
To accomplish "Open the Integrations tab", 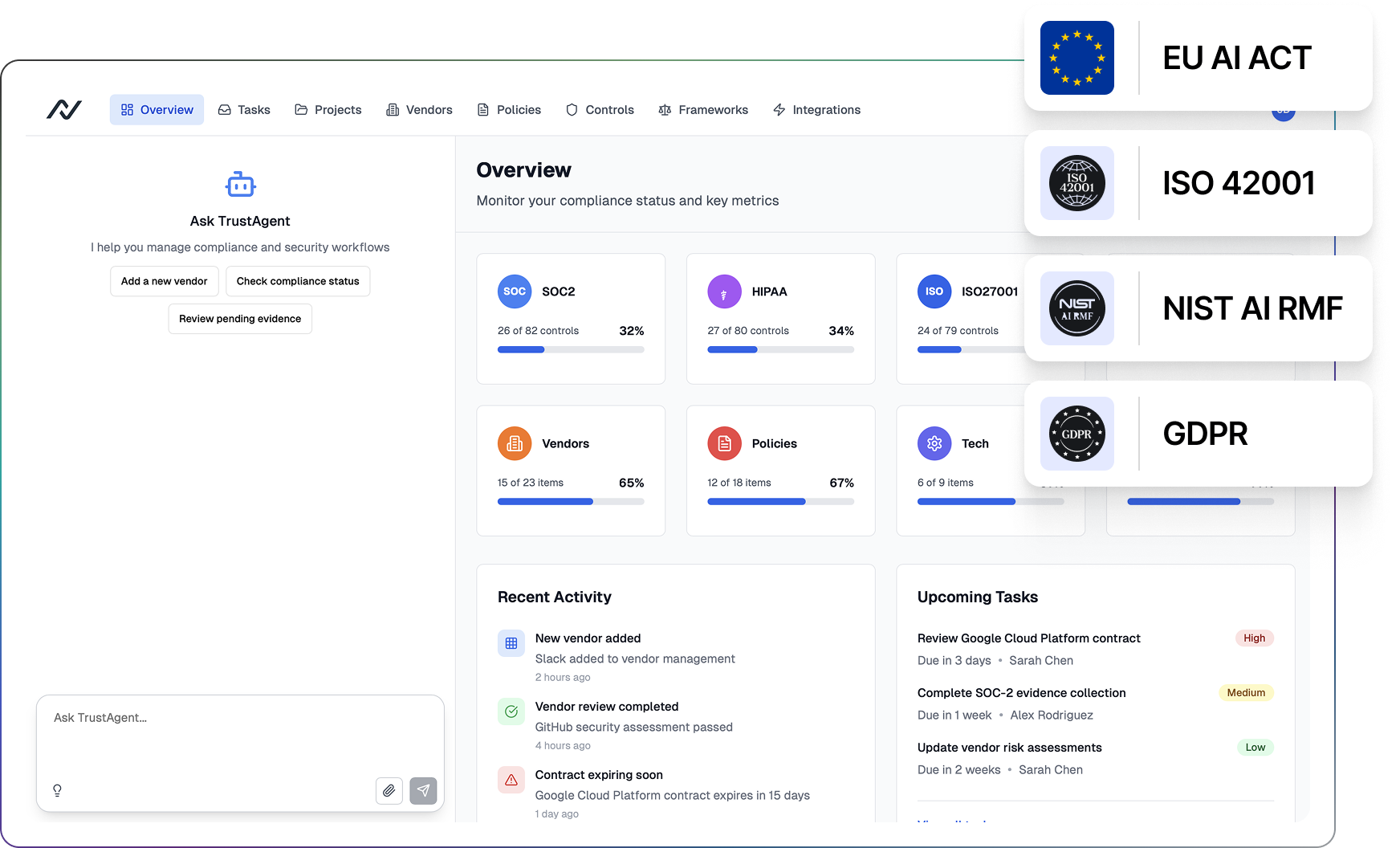I will coord(816,110).
